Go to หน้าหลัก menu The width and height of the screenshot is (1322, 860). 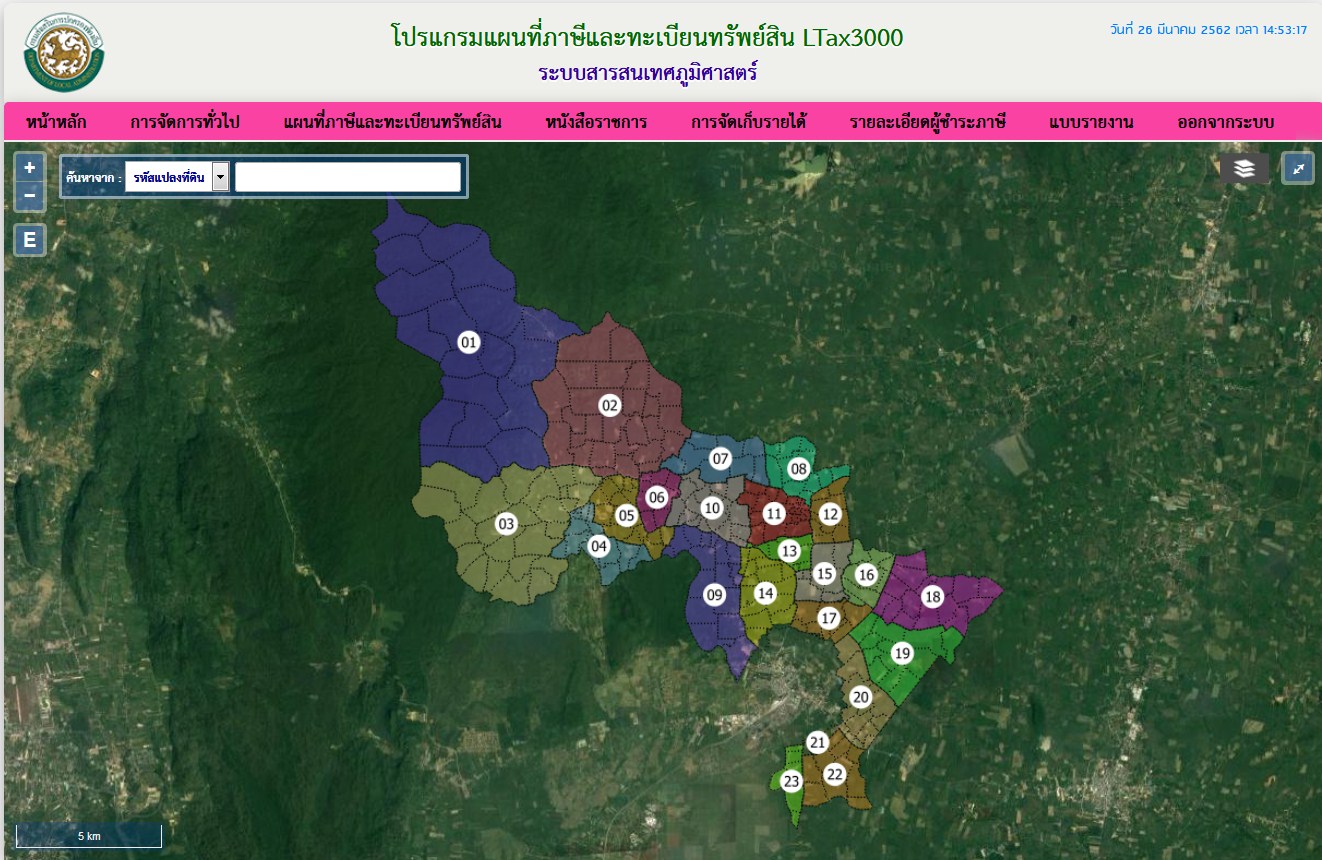pos(56,122)
